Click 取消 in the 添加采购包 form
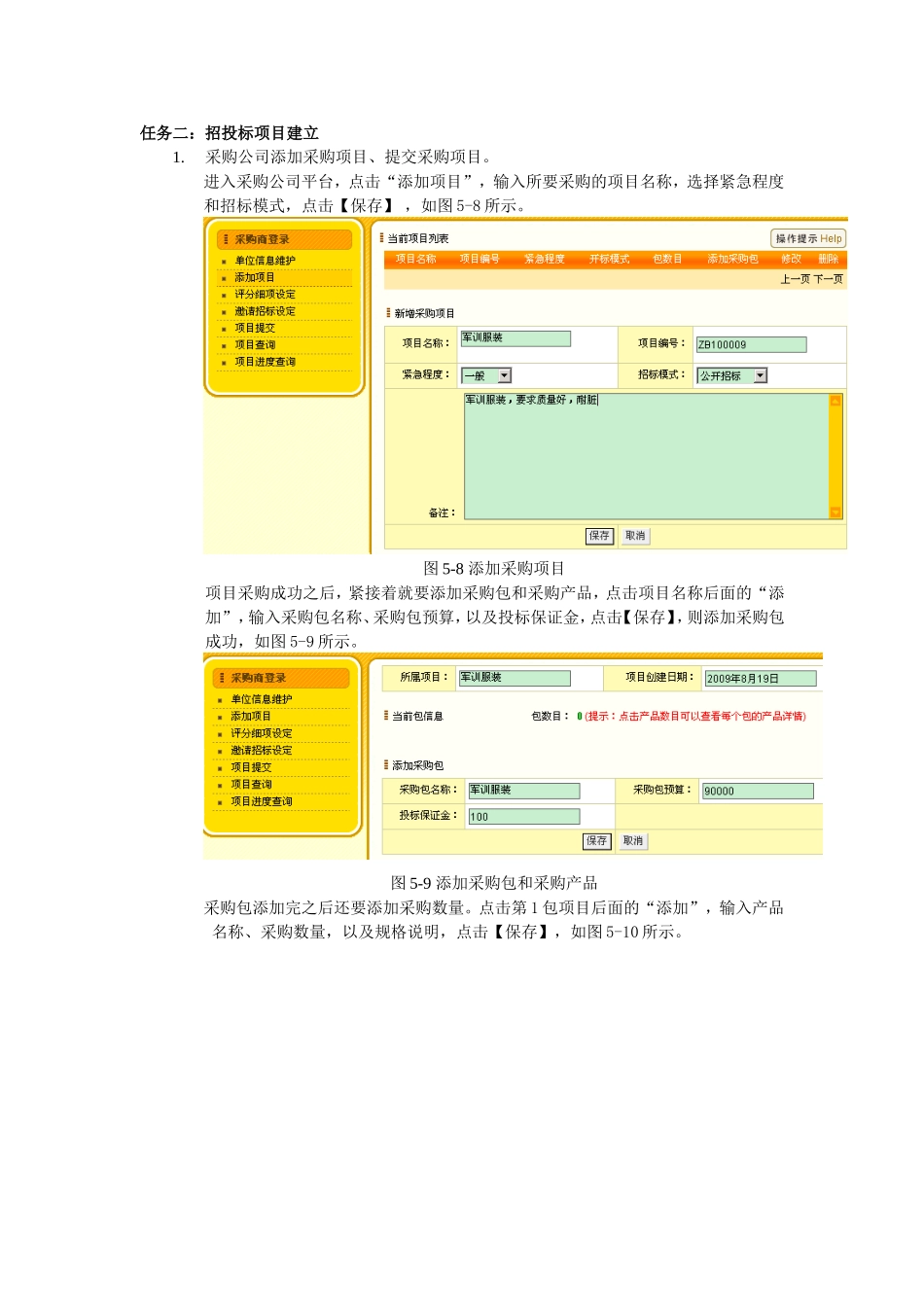 (633, 841)
